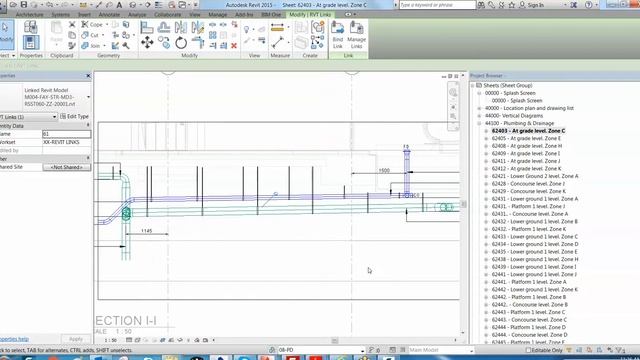
Task: Click the Mirror Draw Axis icon
Action: click(x=198, y=27)
